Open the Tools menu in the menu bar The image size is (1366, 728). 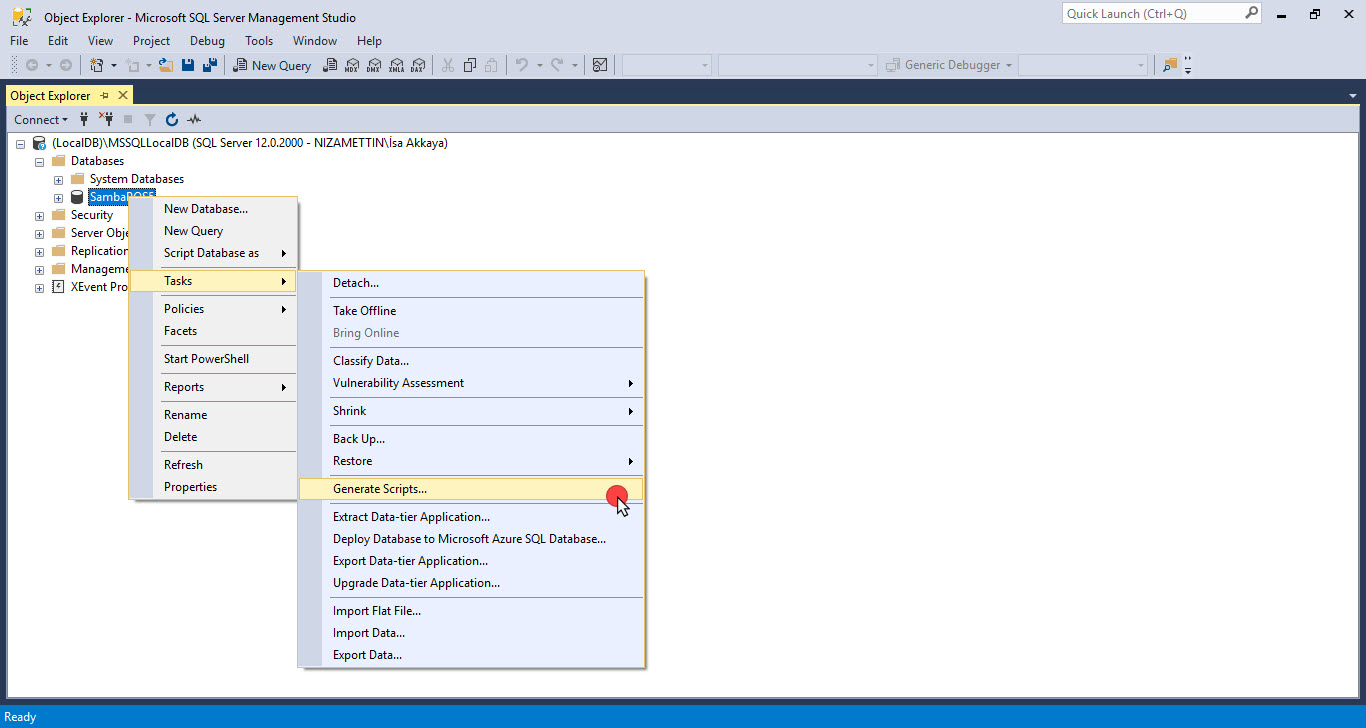click(259, 41)
